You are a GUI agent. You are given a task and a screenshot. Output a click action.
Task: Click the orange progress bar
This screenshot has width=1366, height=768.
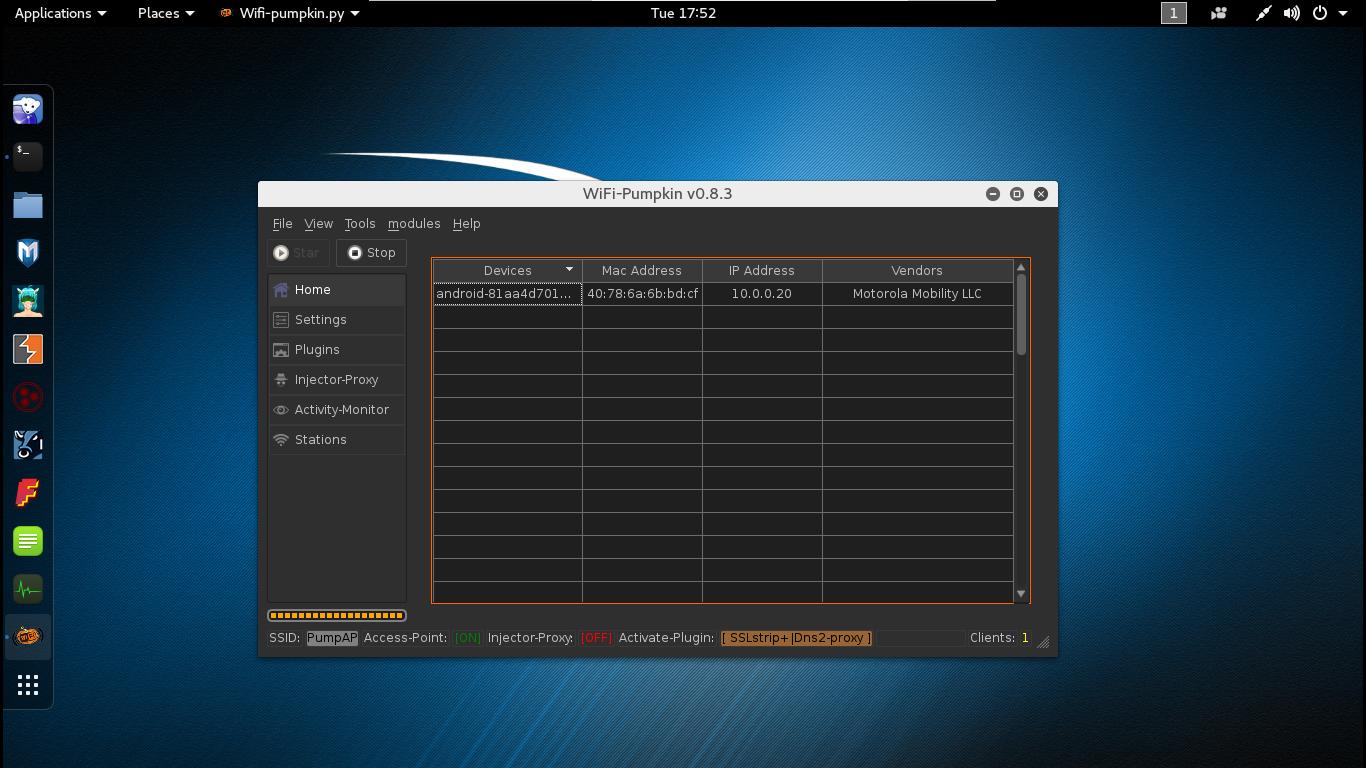coord(337,616)
